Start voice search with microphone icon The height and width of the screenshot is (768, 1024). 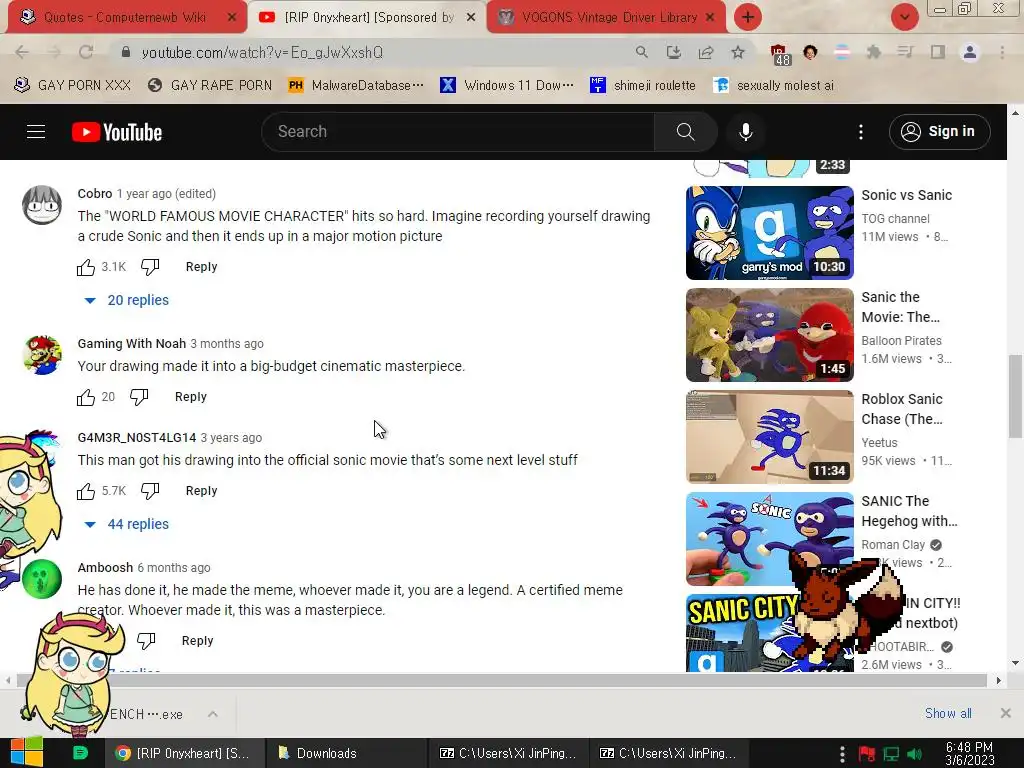tap(745, 132)
